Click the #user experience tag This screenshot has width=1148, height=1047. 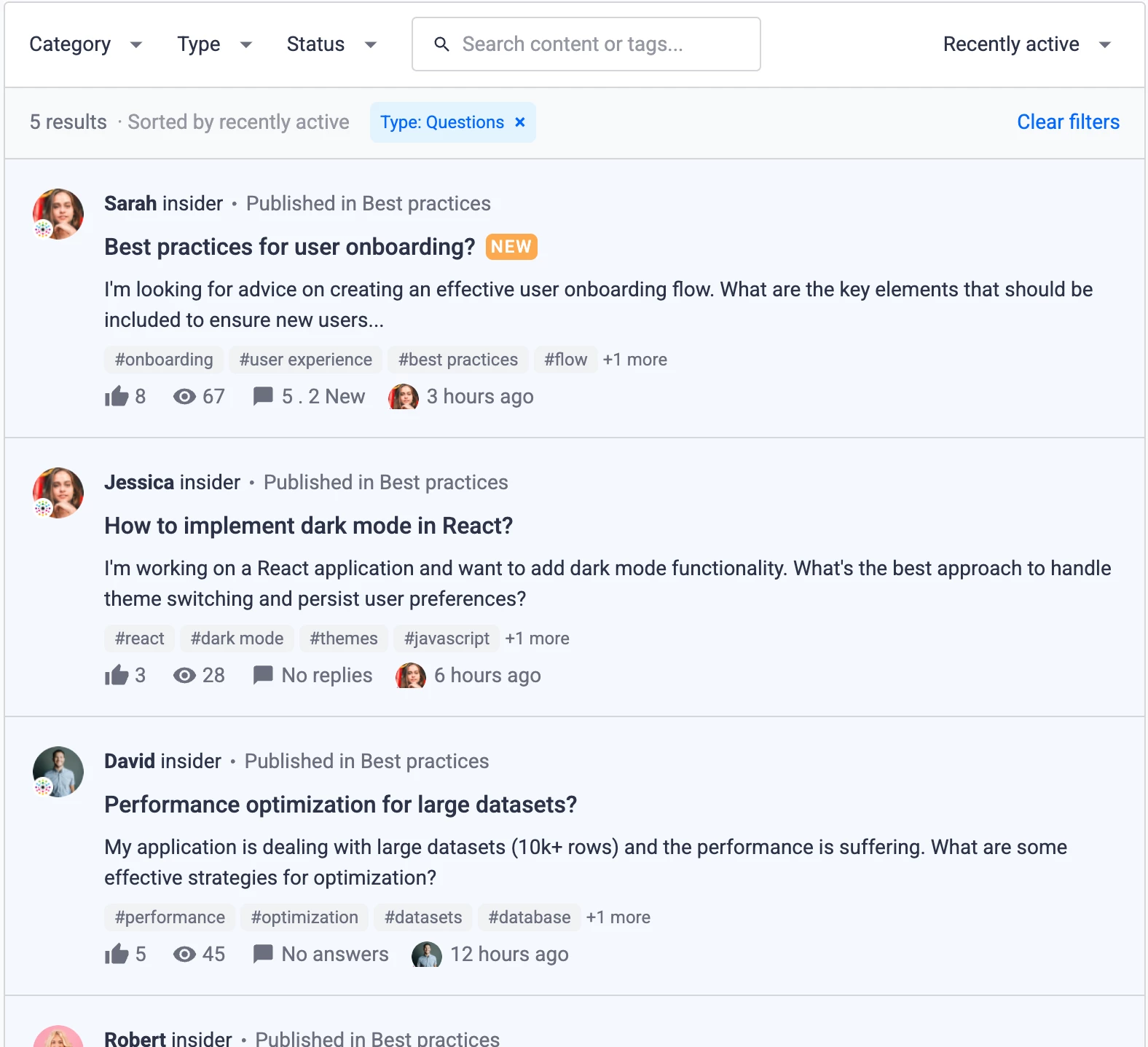pyautogui.click(x=306, y=360)
